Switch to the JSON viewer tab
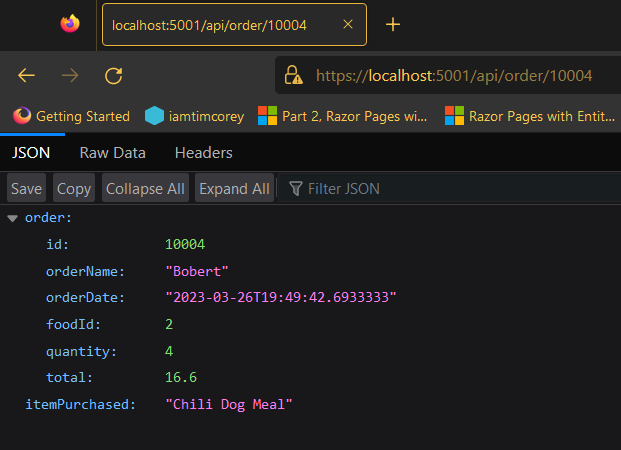621x450 pixels. 31,153
